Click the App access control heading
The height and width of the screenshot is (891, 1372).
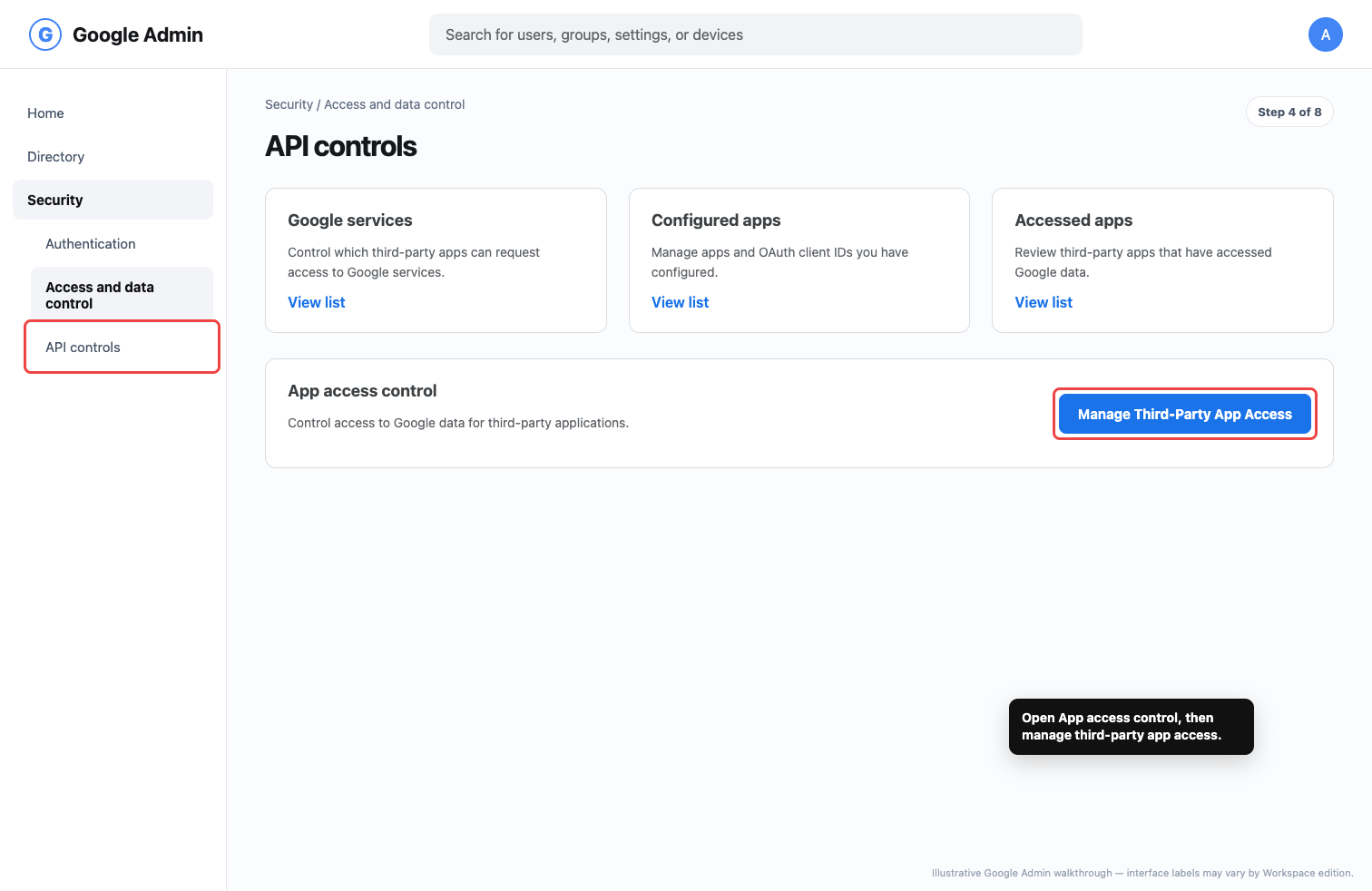(362, 391)
